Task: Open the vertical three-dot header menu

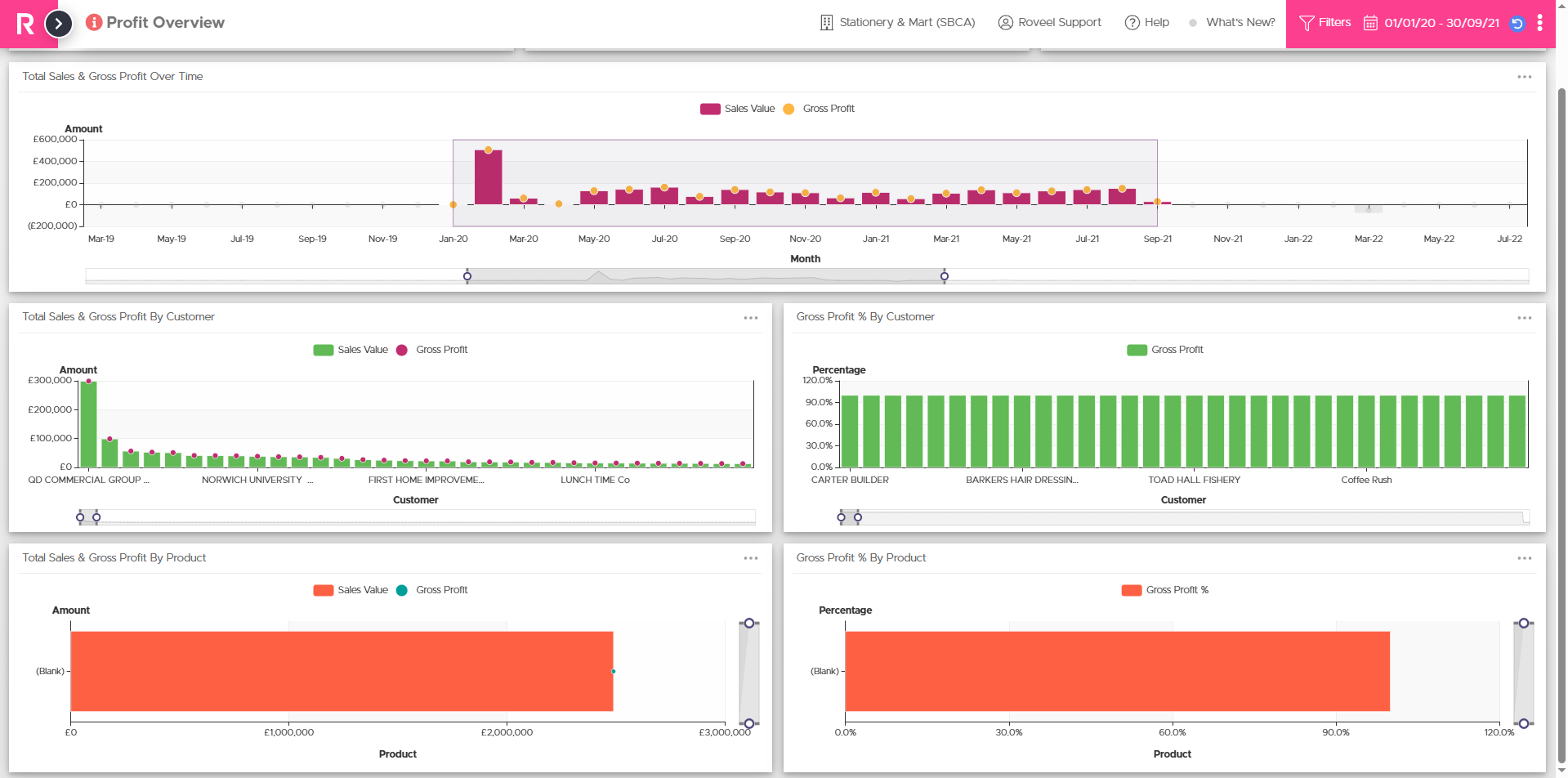Action: tap(1540, 23)
